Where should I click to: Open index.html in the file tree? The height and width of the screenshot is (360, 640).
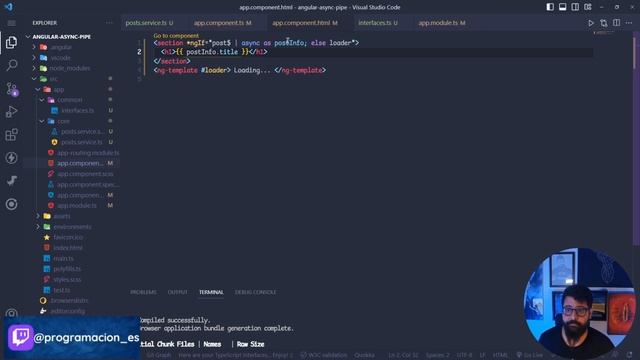pyautogui.click(x=68, y=248)
